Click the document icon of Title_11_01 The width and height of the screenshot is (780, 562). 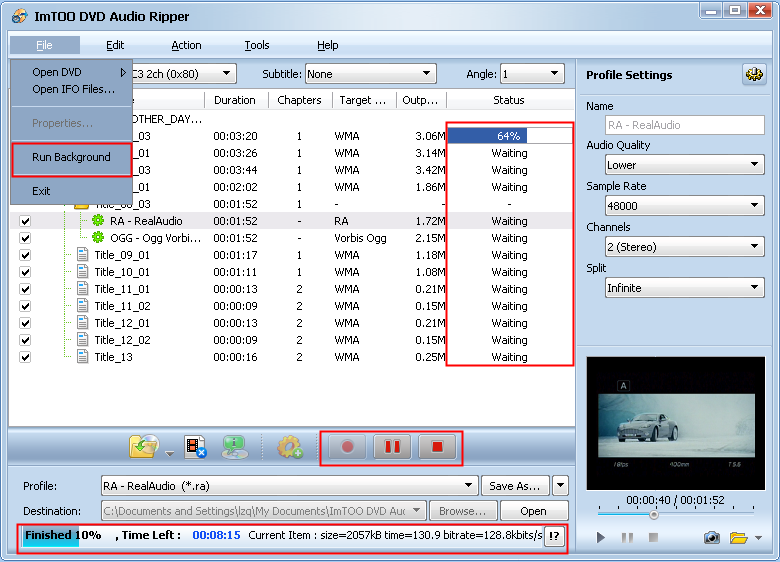83,288
